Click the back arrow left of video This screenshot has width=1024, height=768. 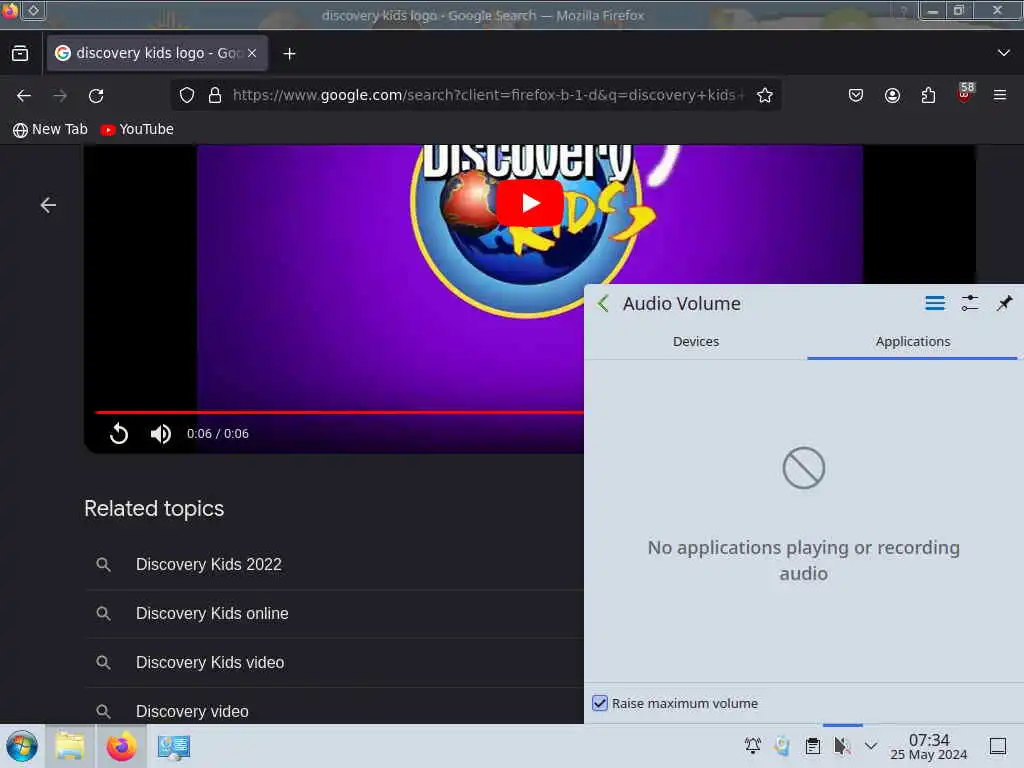click(48, 205)
